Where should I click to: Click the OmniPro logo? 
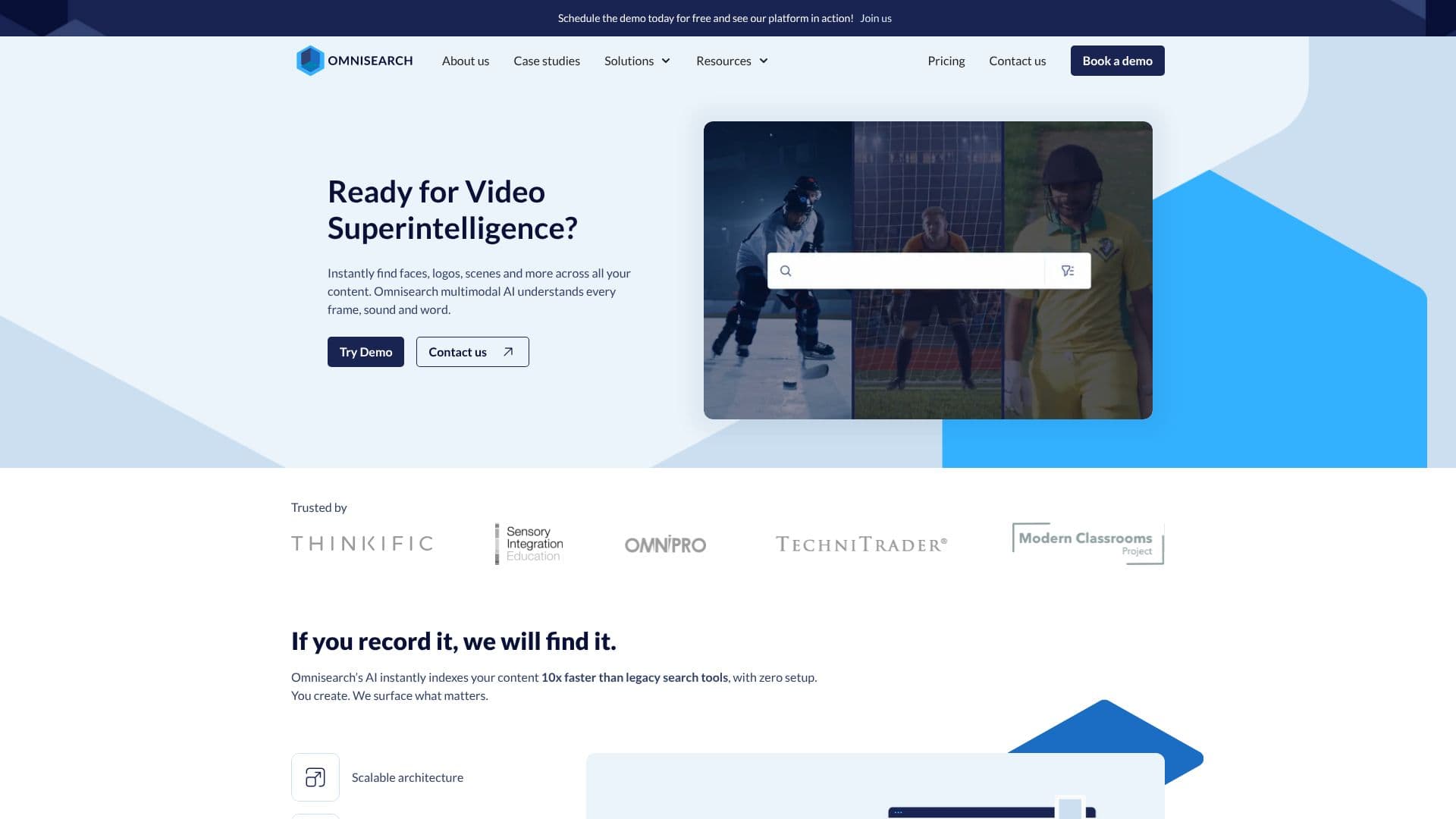(665, 544)
